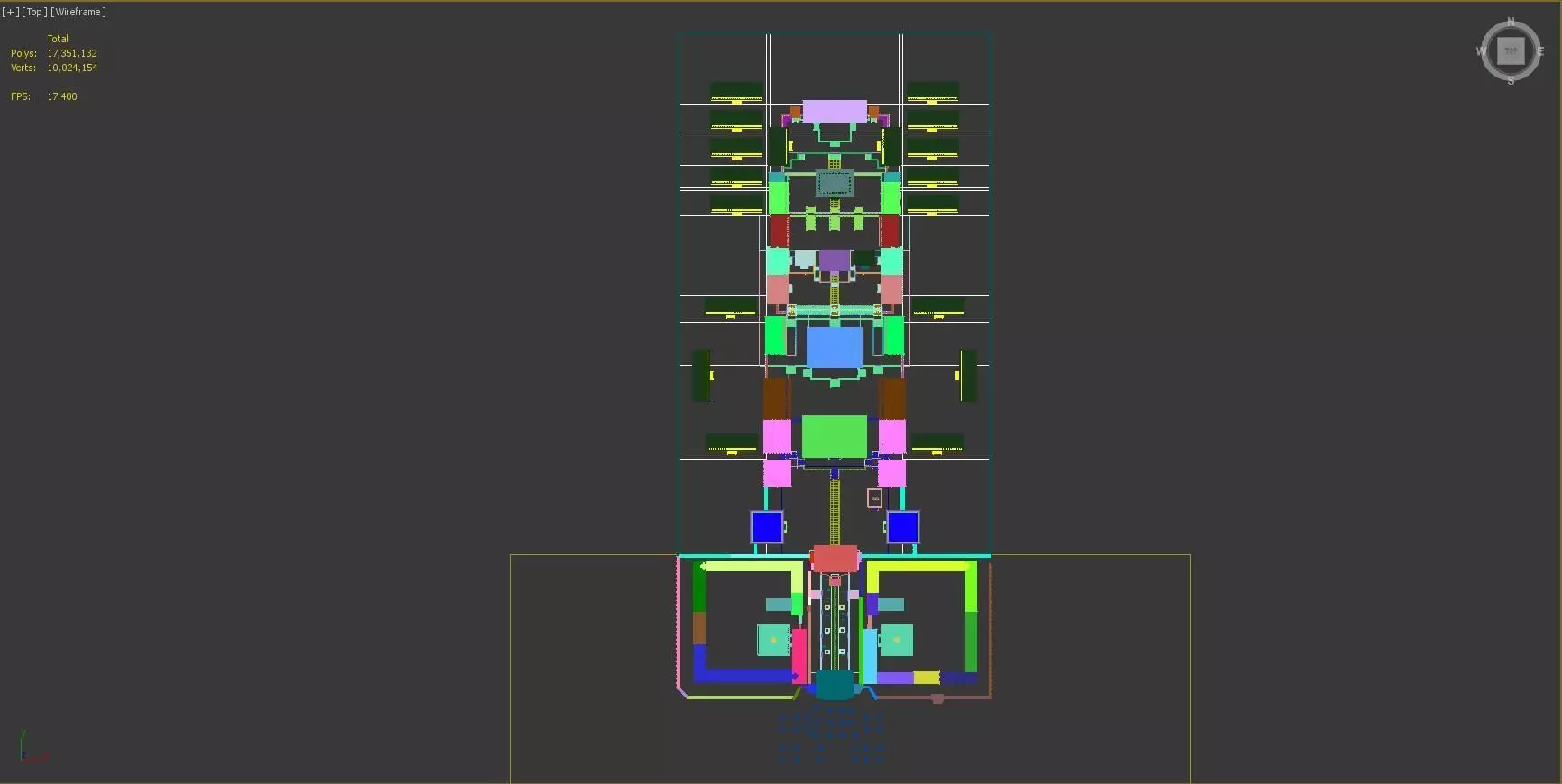Click the N compass label on ViewCube

coord(1512,22)
